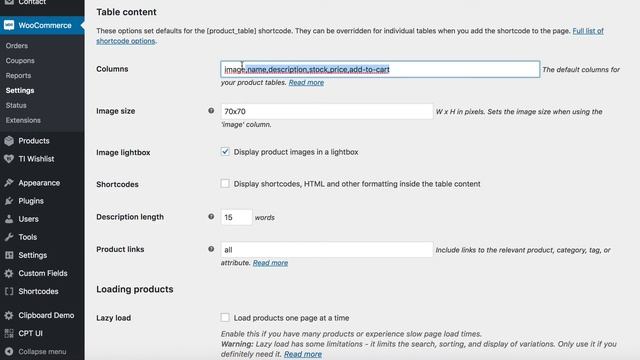Follow the Full list of shortcode options link
This screenshot has width=640, height=360.
tap(588, 31)
